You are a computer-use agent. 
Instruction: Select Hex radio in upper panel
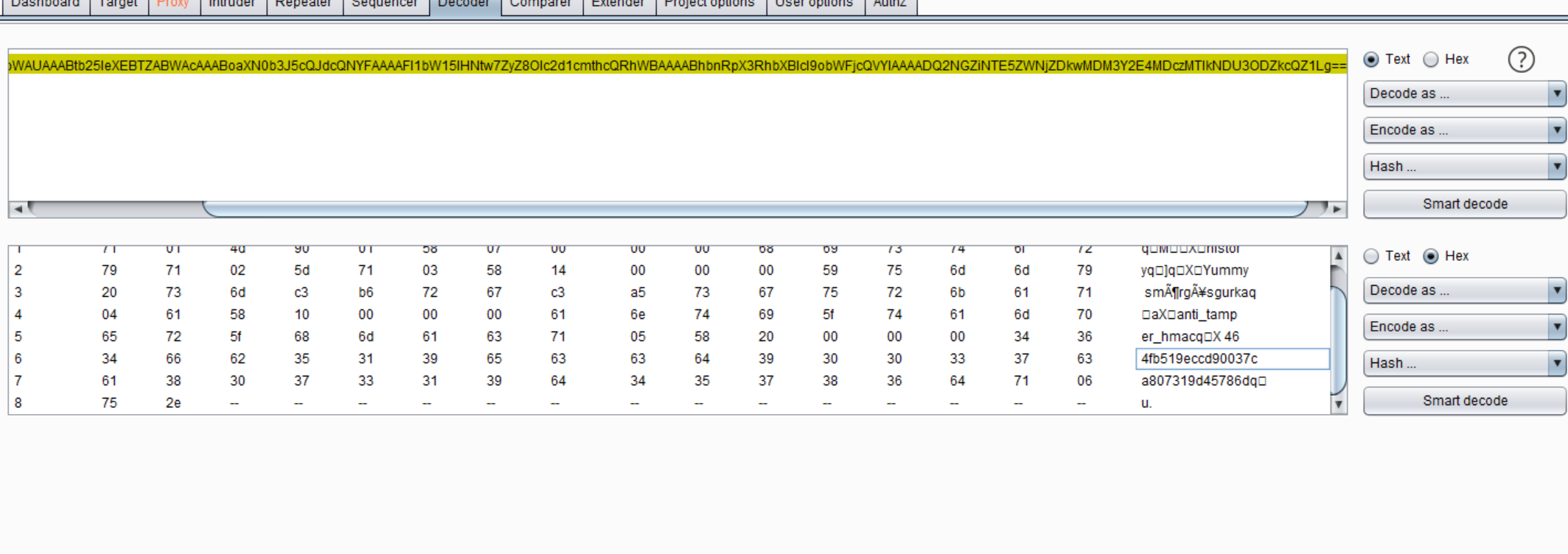coord(1431,60)
